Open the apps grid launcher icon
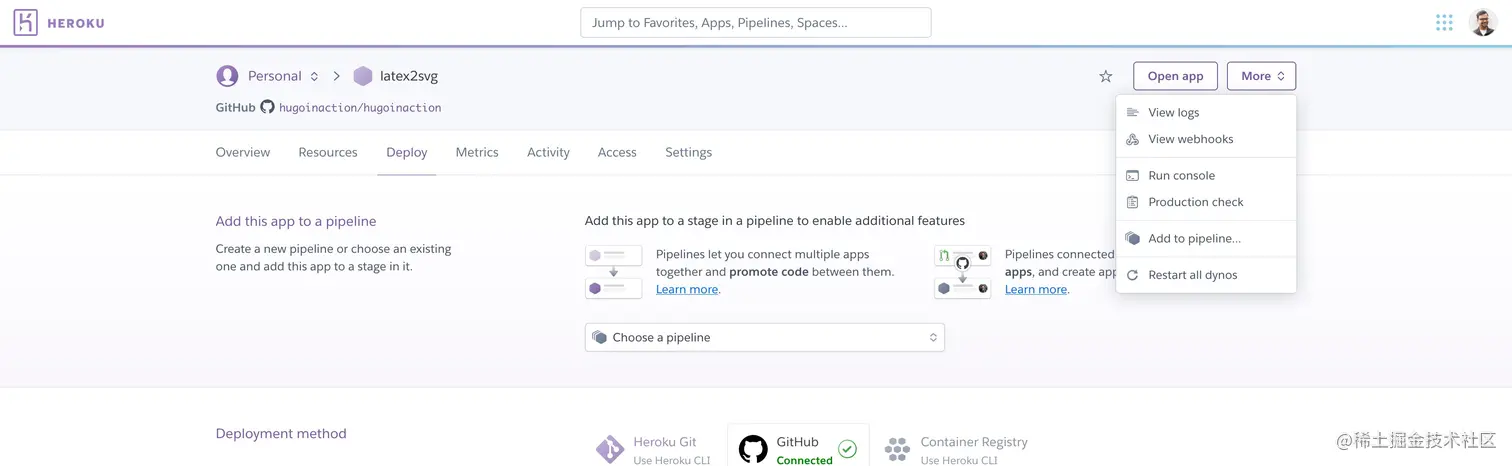Image resolution: width=1512 pixels, height=466 pixels. tap(1444, 23)
